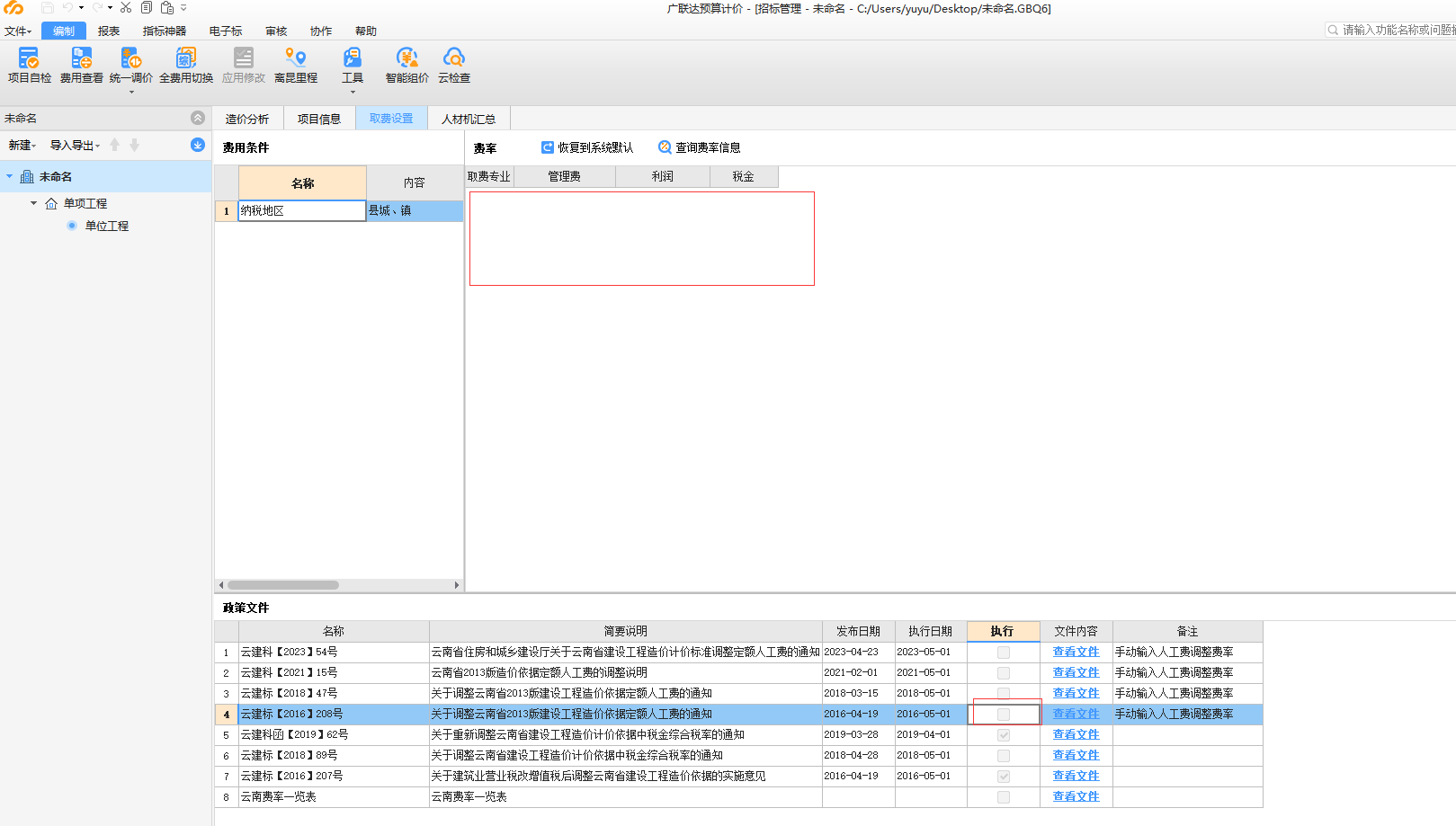Click the 费用条件 horizontal scrollbar thumb
The width and height of the screenshot is (1456, 826).
click(282, 585)
